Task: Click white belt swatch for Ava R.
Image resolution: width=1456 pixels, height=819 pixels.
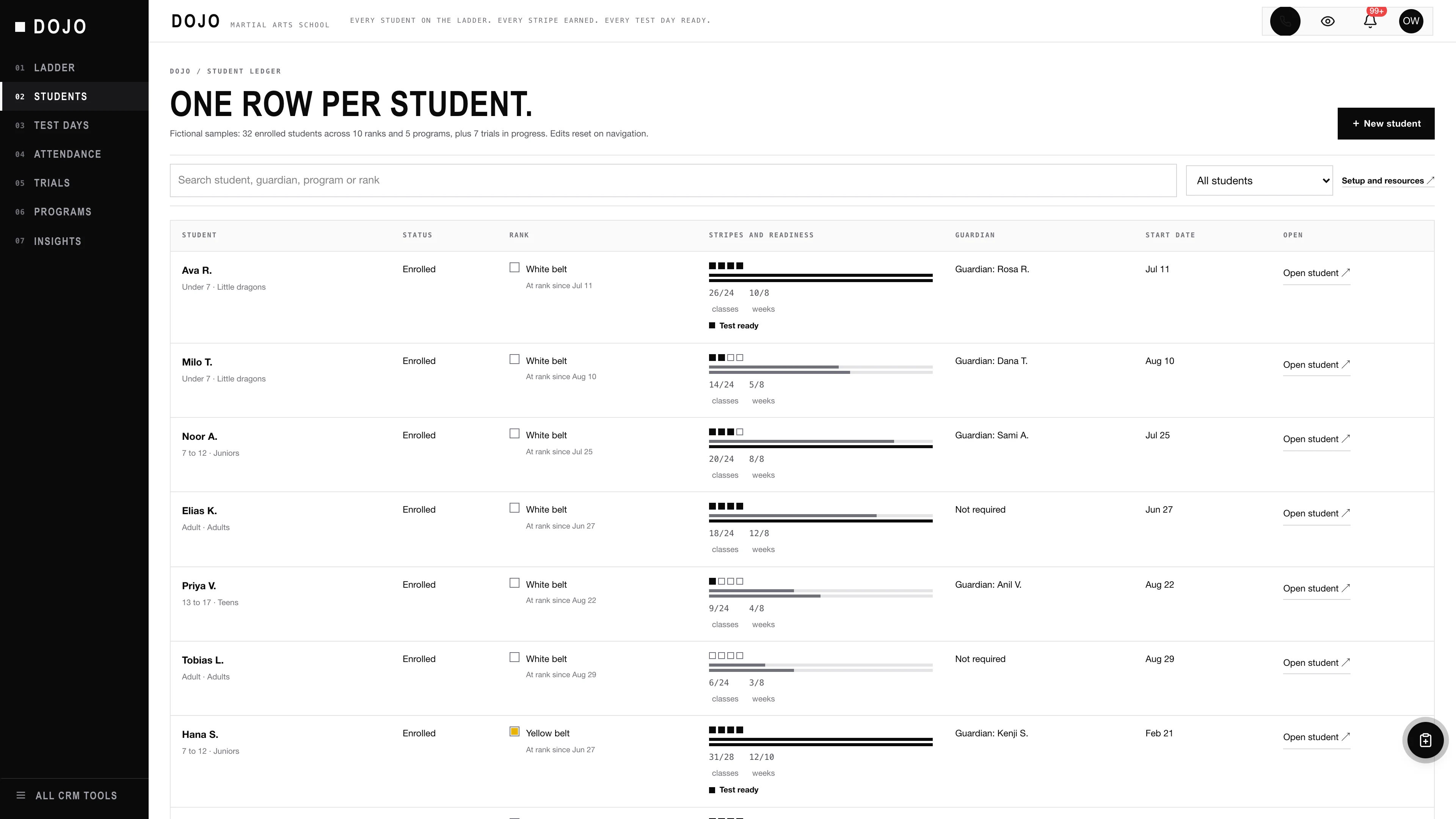Action: (515, 267)
